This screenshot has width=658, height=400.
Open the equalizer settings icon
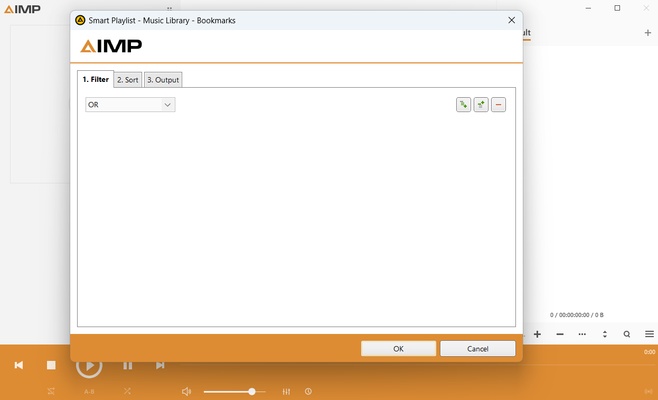pyautogui.click(x=286, y=392)
